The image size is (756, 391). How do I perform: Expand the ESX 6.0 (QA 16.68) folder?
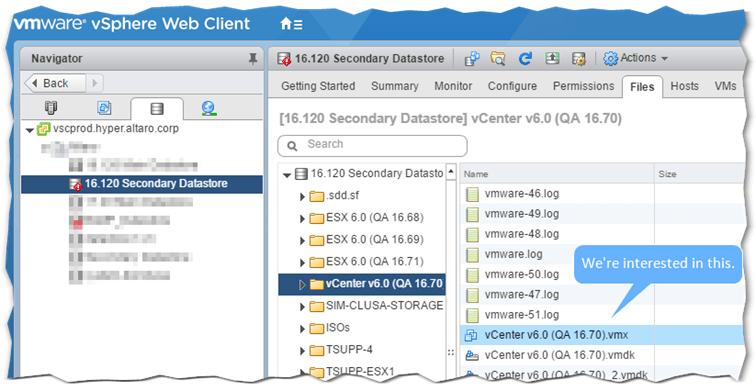[x=302, y=218]
